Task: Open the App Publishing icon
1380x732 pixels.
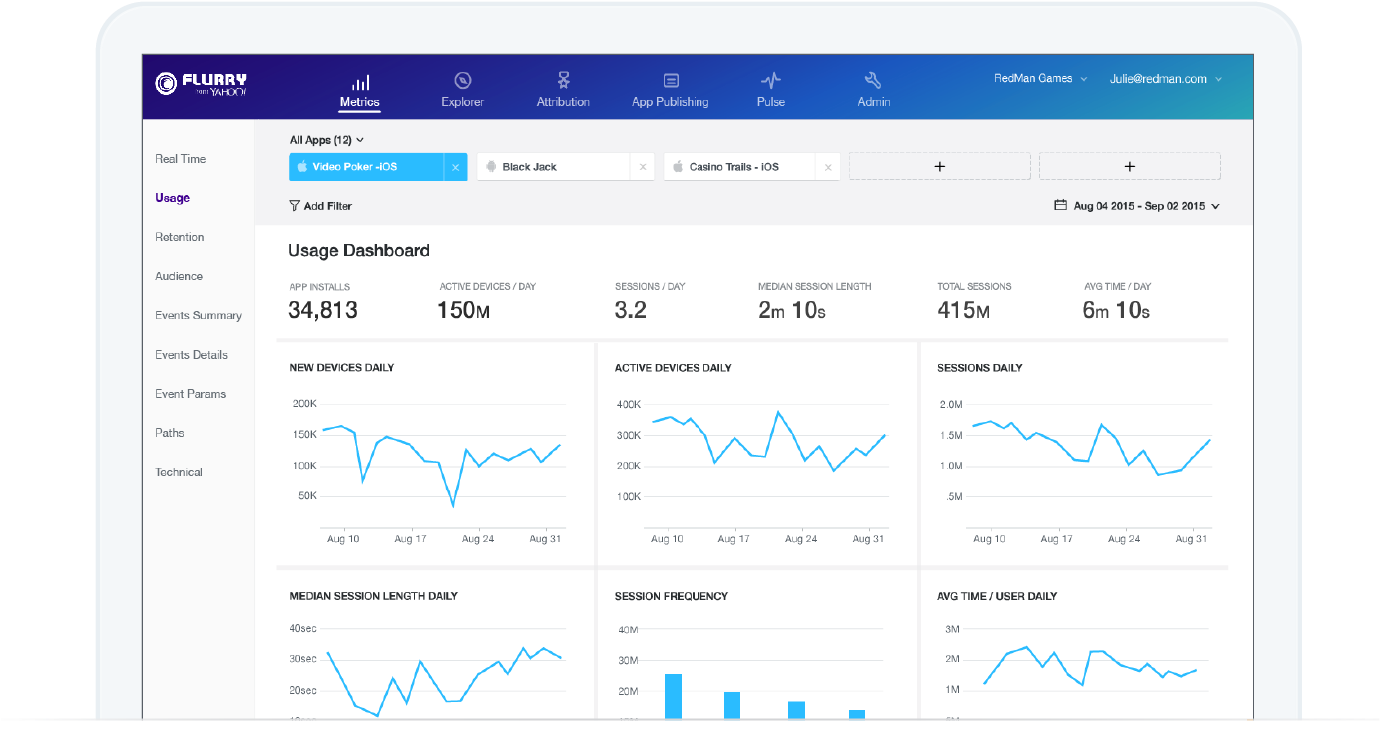Action: pos(671,81)
